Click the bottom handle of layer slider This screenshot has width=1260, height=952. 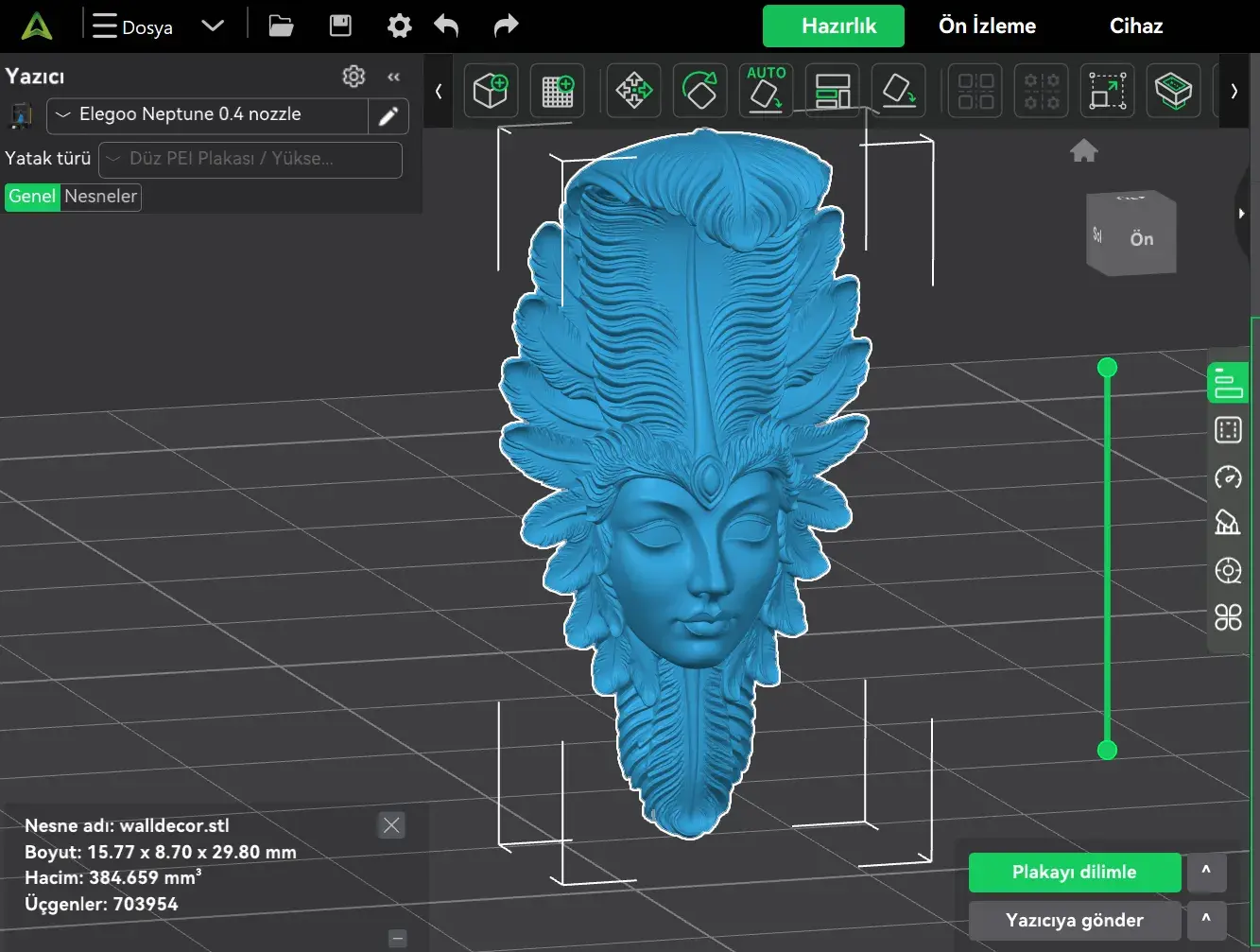pos(1108,750)
